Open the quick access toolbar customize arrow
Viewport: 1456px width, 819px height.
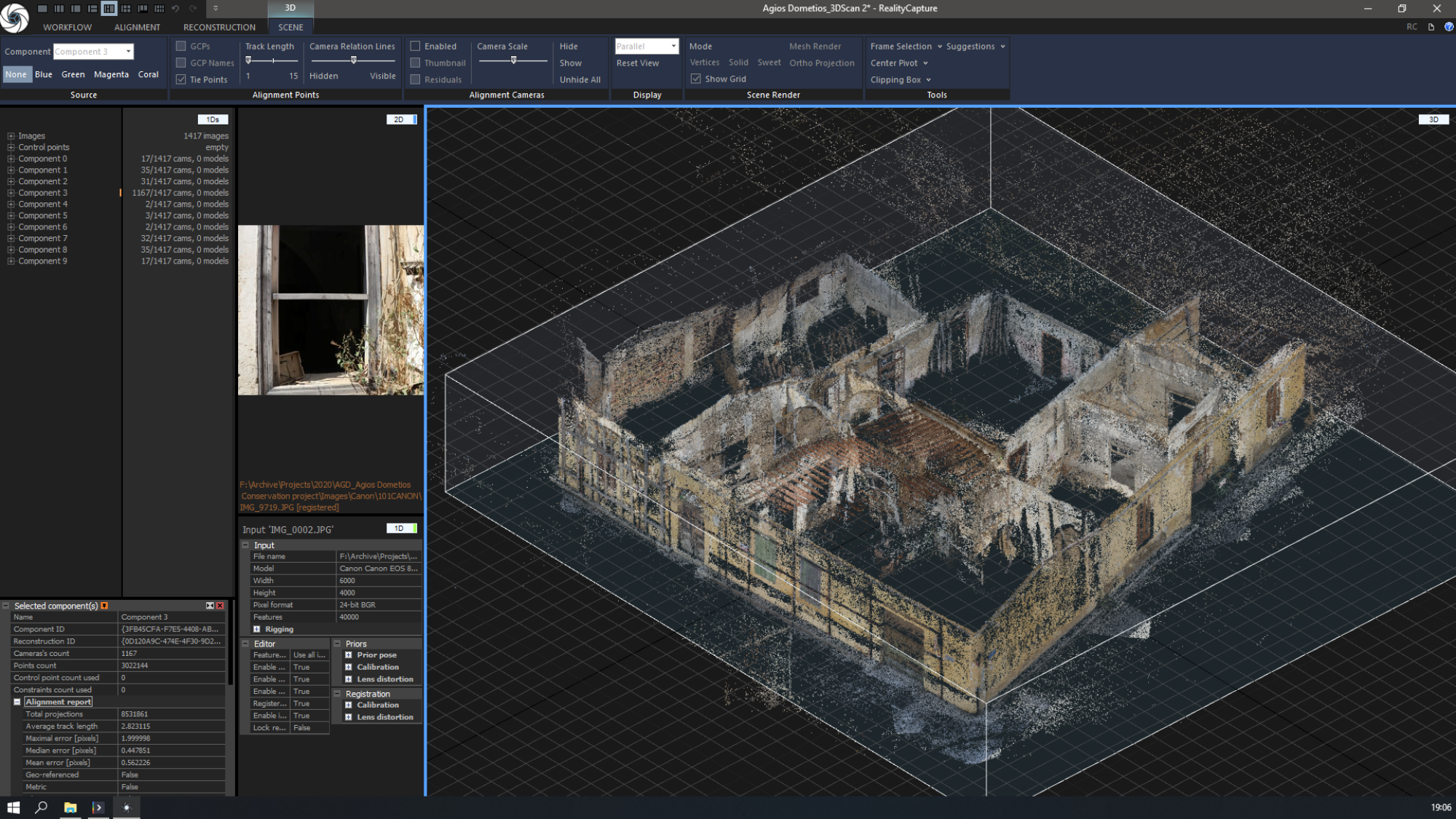215,9
